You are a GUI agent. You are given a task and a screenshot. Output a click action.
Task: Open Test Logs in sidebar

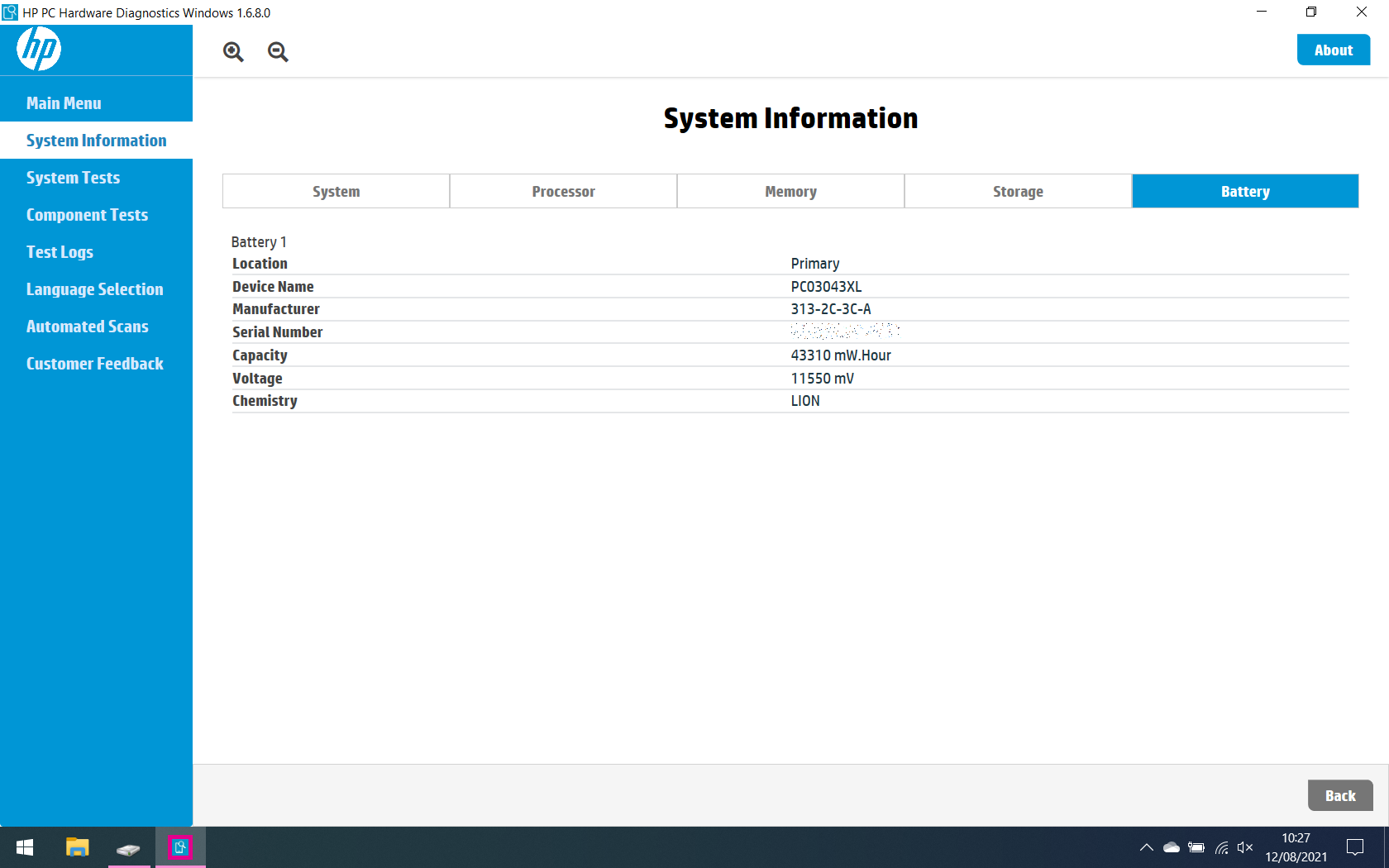[96, 252]
